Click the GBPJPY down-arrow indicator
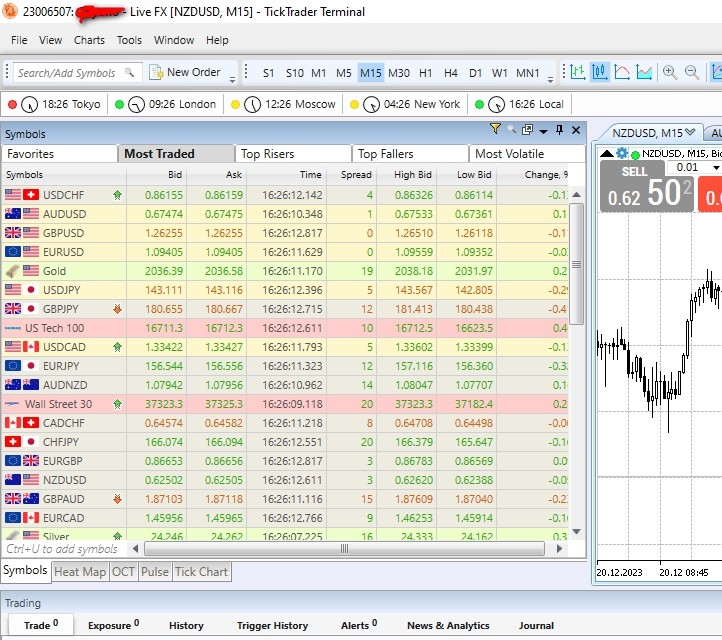Screen dimensions: 722x640 117,309
